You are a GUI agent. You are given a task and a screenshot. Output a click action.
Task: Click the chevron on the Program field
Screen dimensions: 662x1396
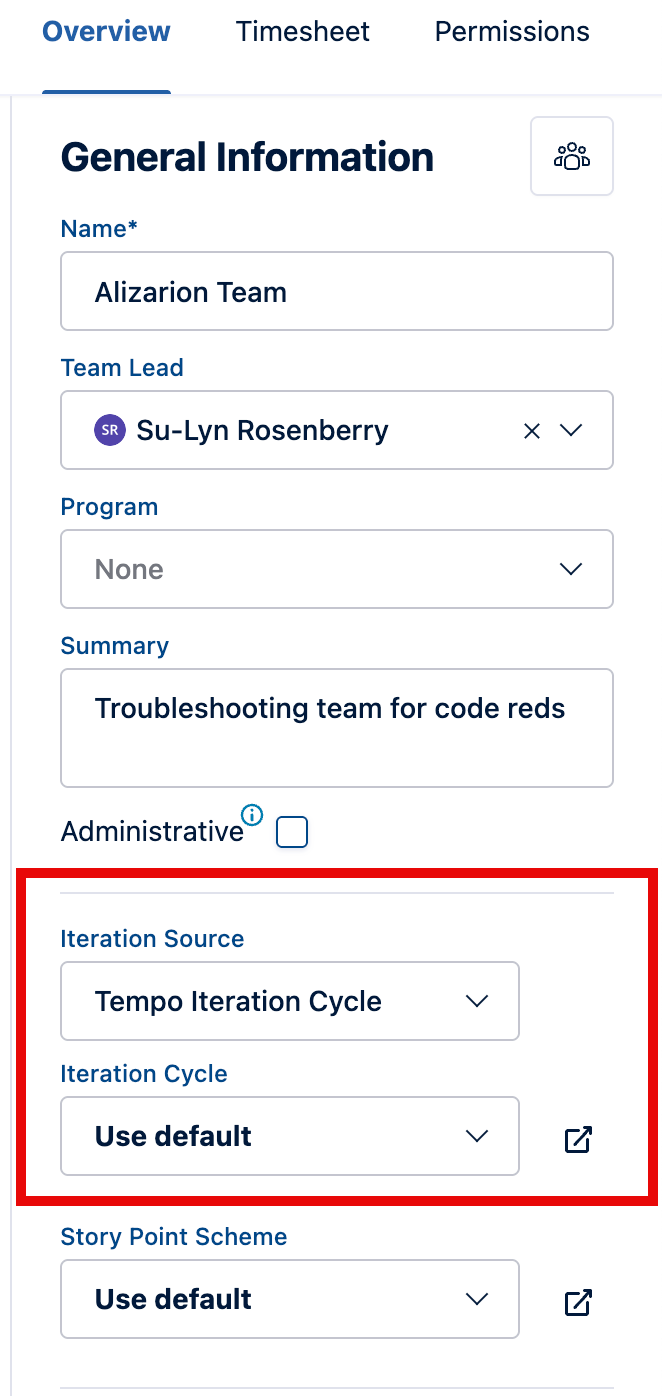570,568
